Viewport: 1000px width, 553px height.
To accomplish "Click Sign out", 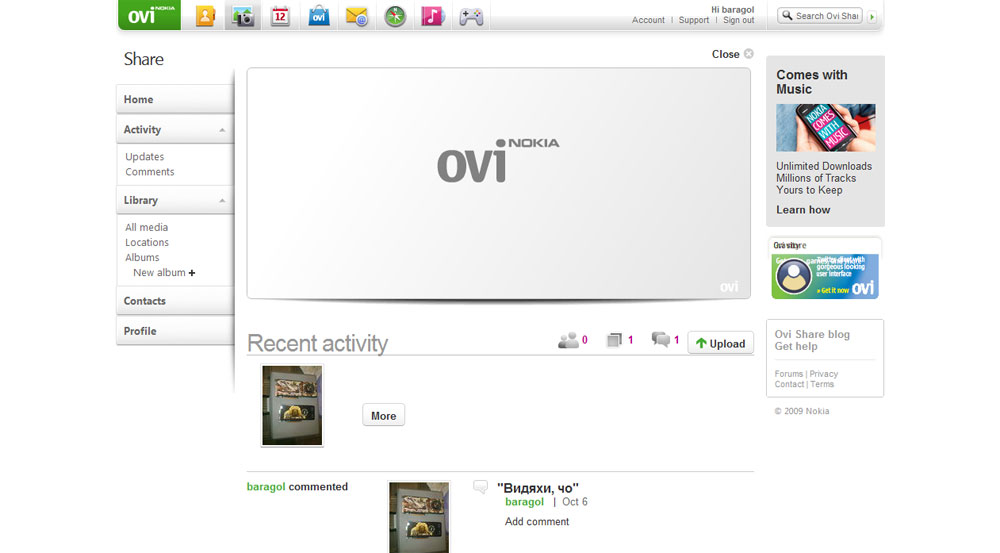I will pyautogui.click(x=739, y=20).
